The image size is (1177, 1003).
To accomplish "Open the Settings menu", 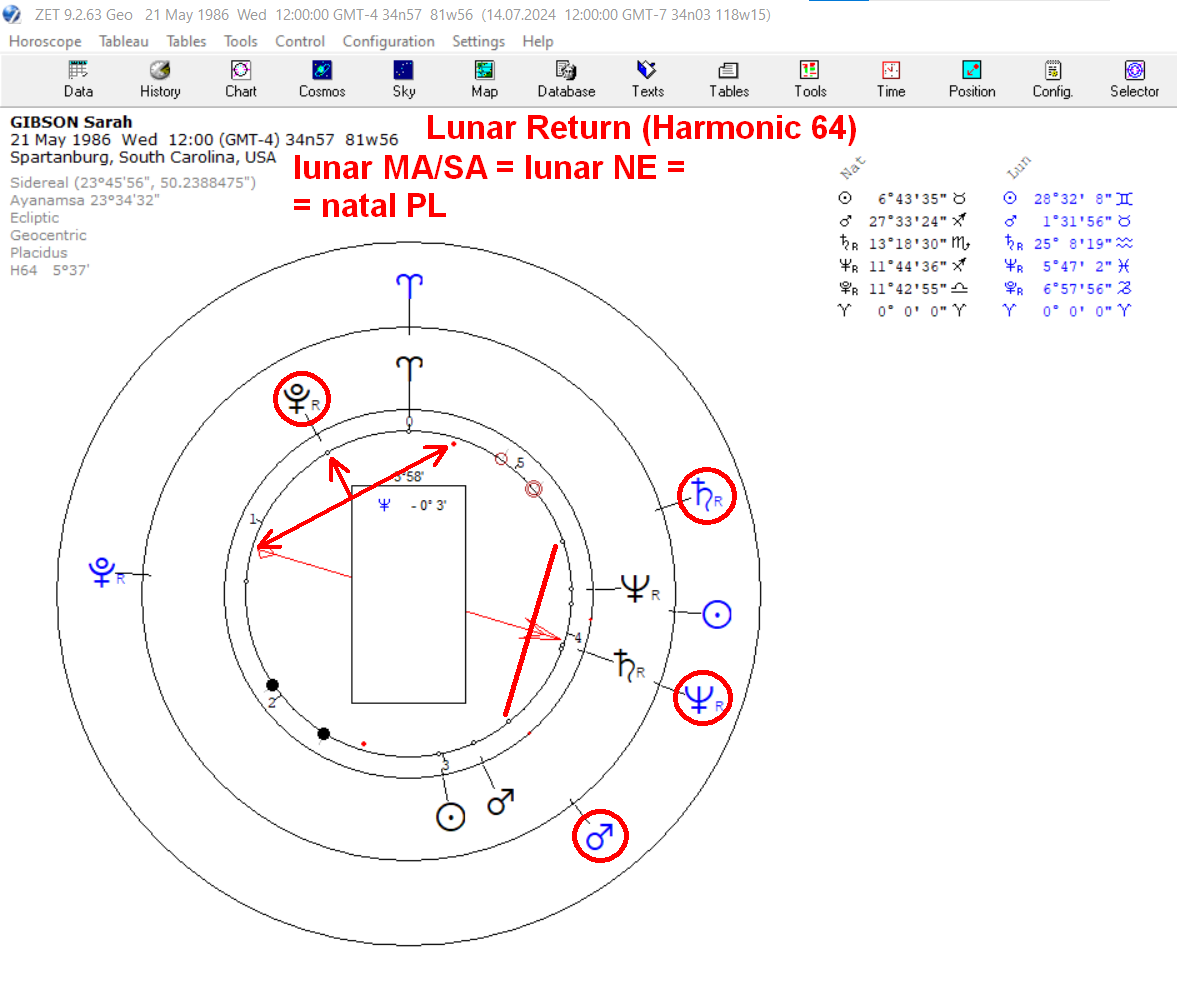I will point(478,41).
